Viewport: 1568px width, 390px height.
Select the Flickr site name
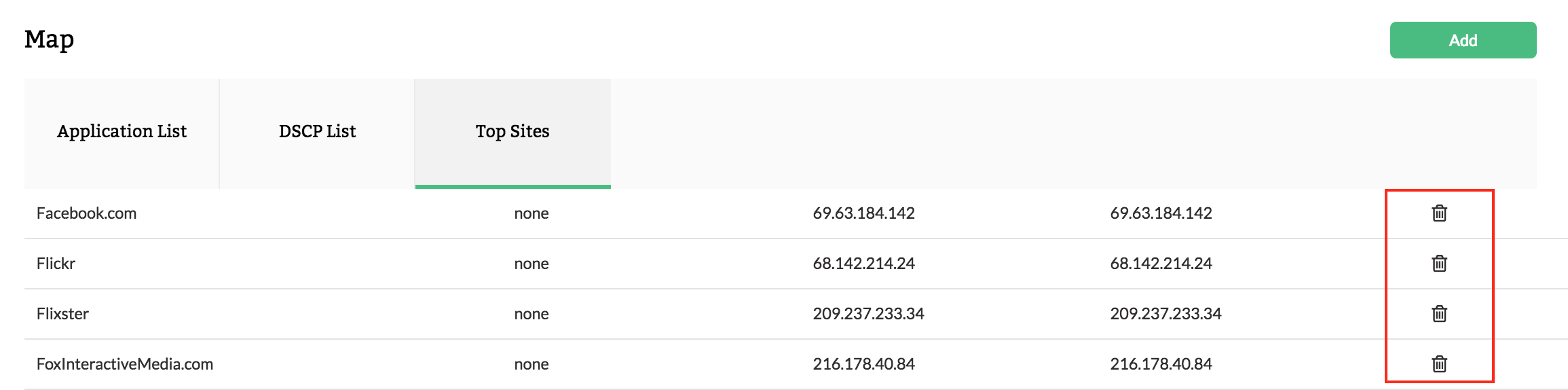coord(56,264)
